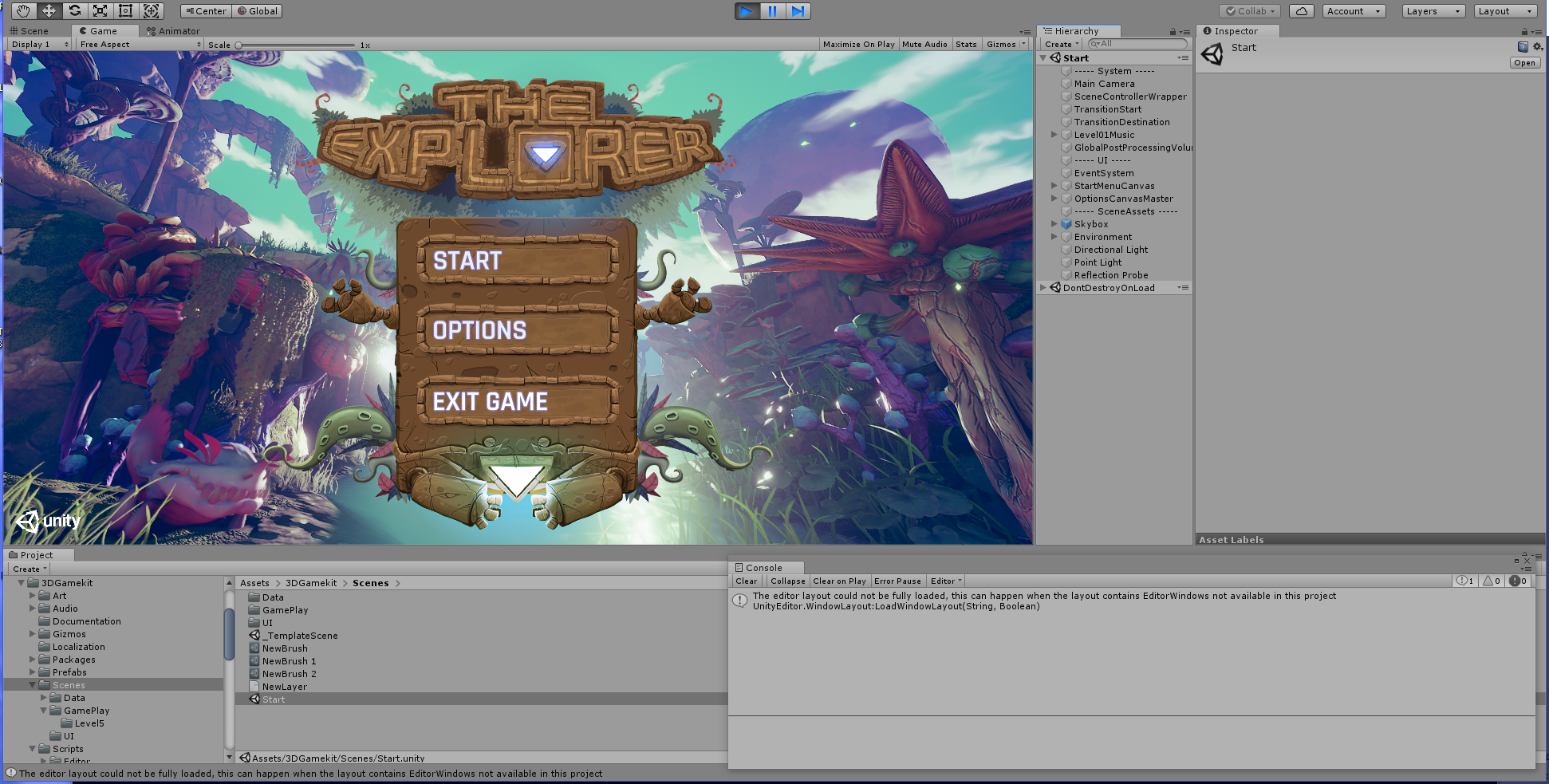Select the Hand tool in the toolbar
Viewport: 1549px width, 784px height.
point(24,11)
